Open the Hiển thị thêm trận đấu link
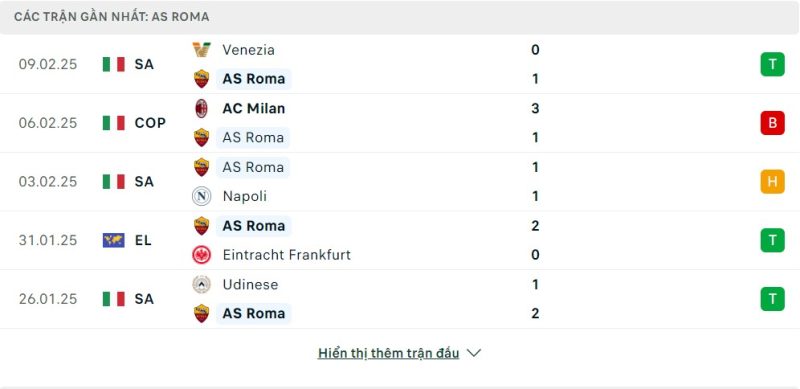The width and height of the screenshot is (800, 389). (x=388, y=353)
